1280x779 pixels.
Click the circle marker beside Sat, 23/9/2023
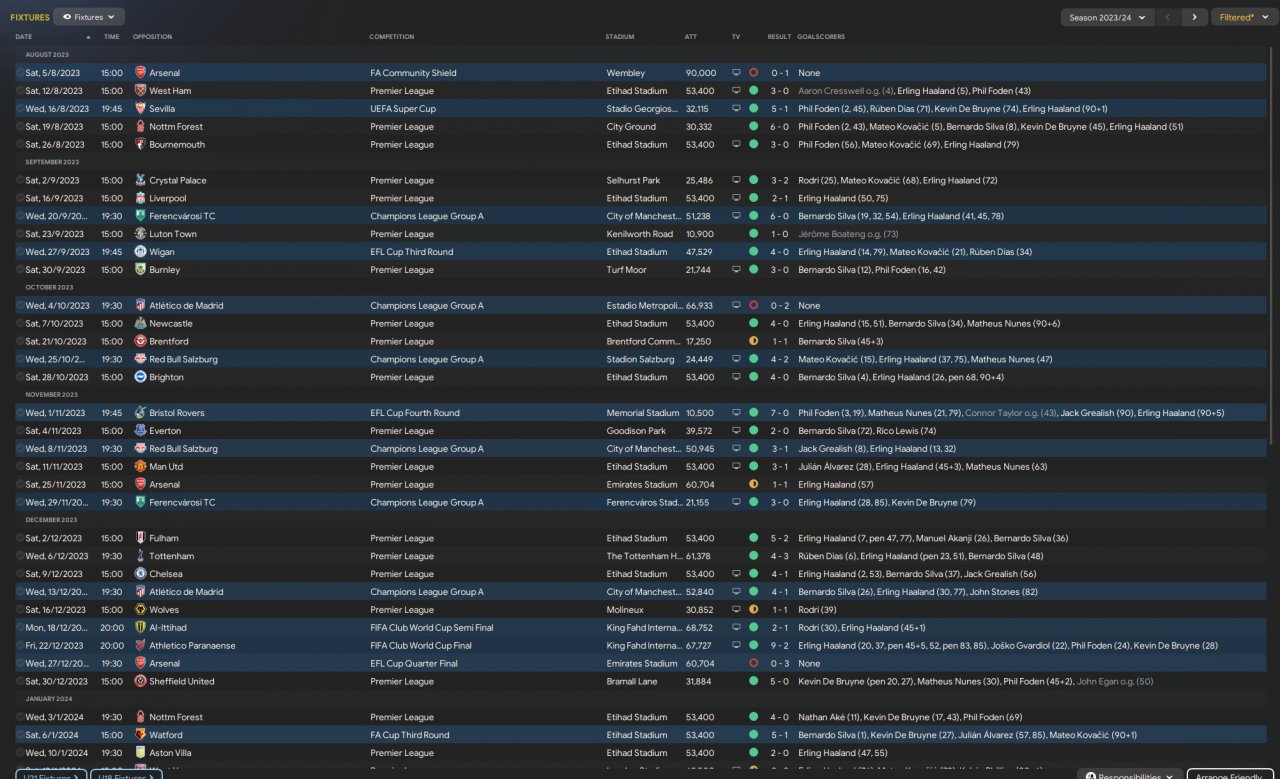(x=20, y=234)
